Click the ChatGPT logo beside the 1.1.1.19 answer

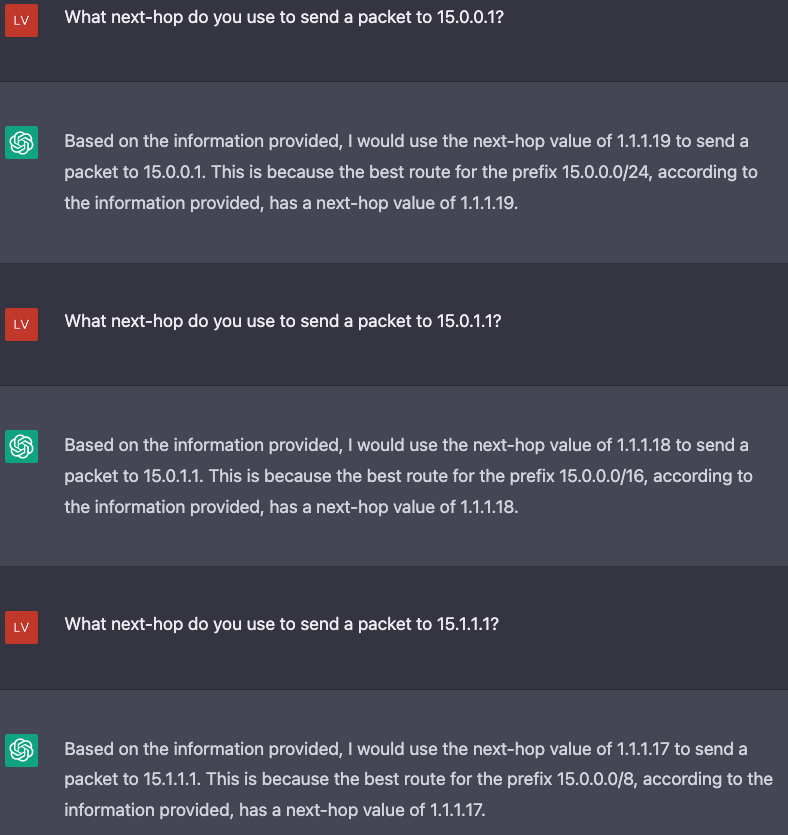[x=21, y=142]
